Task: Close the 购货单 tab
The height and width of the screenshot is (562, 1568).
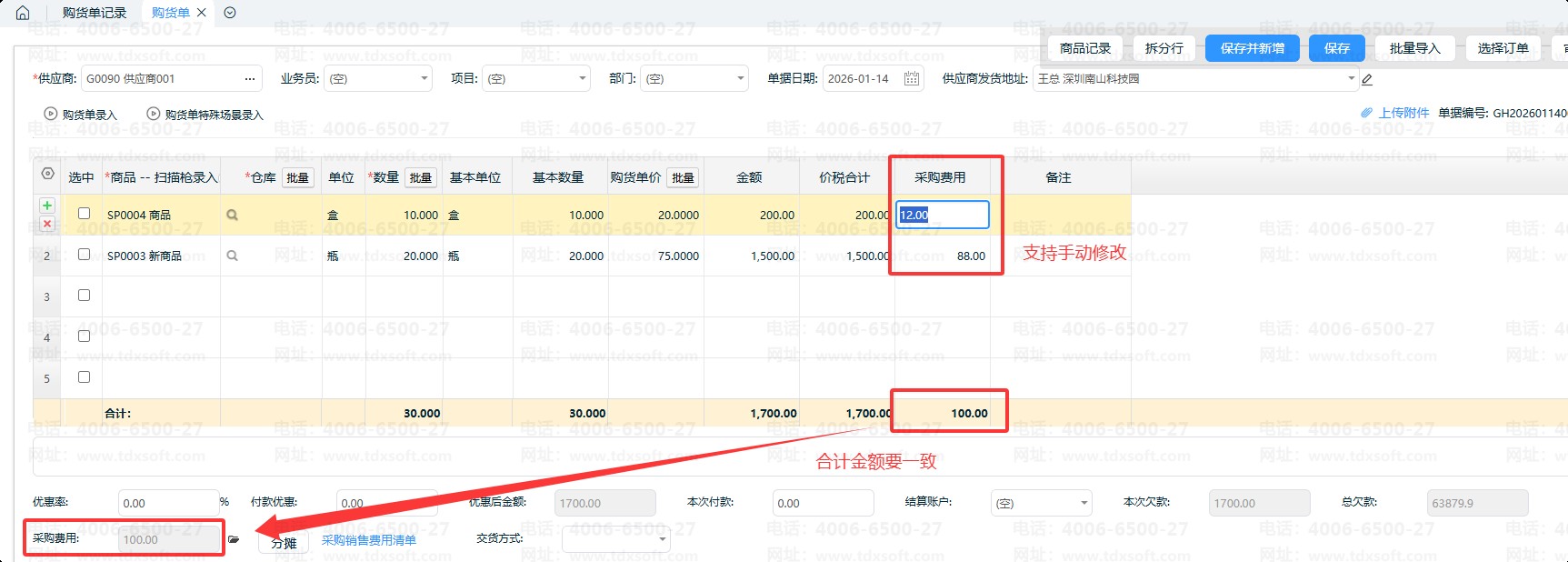Action: coord(202,13)
